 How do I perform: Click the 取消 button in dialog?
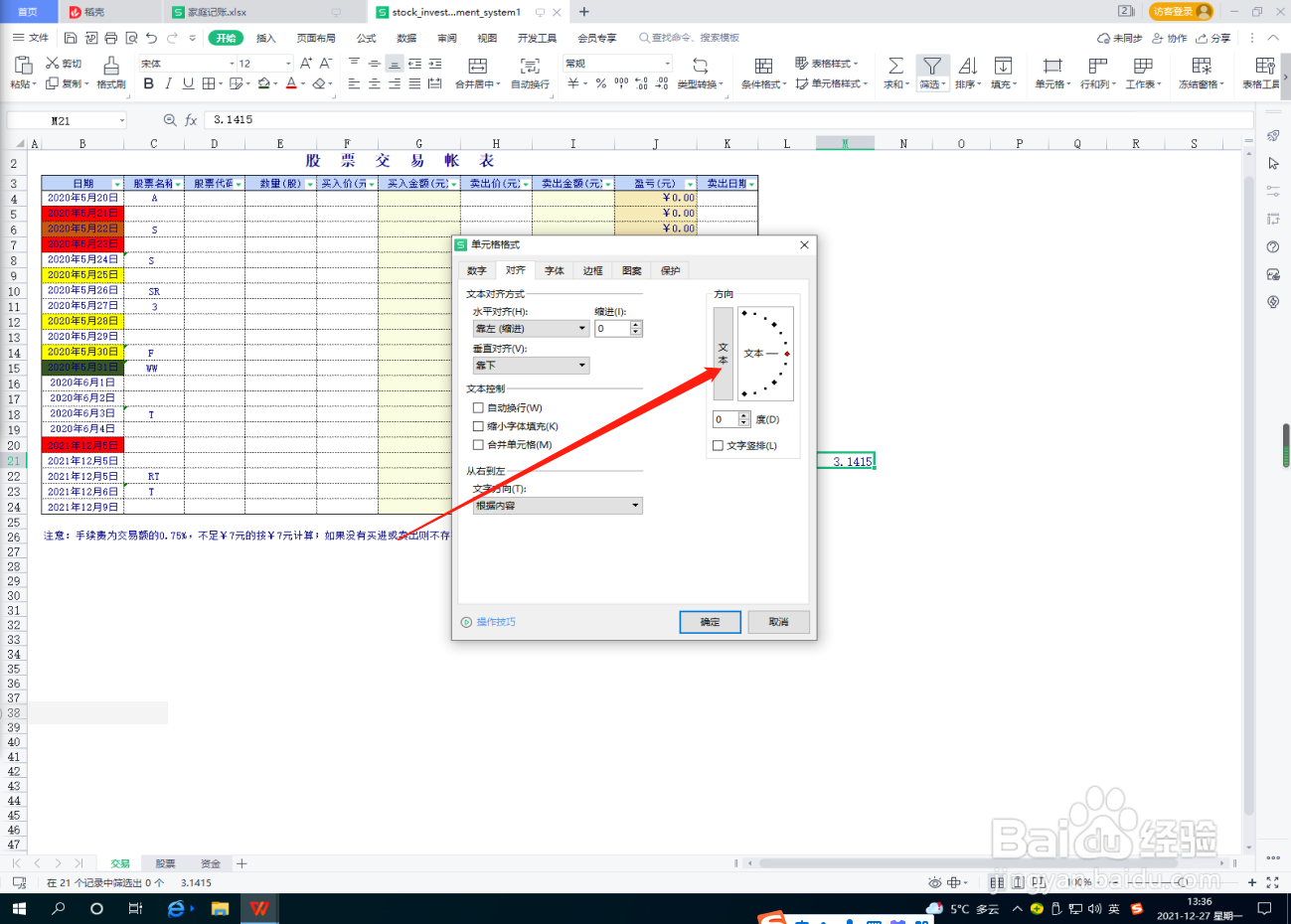coord(779,622)
